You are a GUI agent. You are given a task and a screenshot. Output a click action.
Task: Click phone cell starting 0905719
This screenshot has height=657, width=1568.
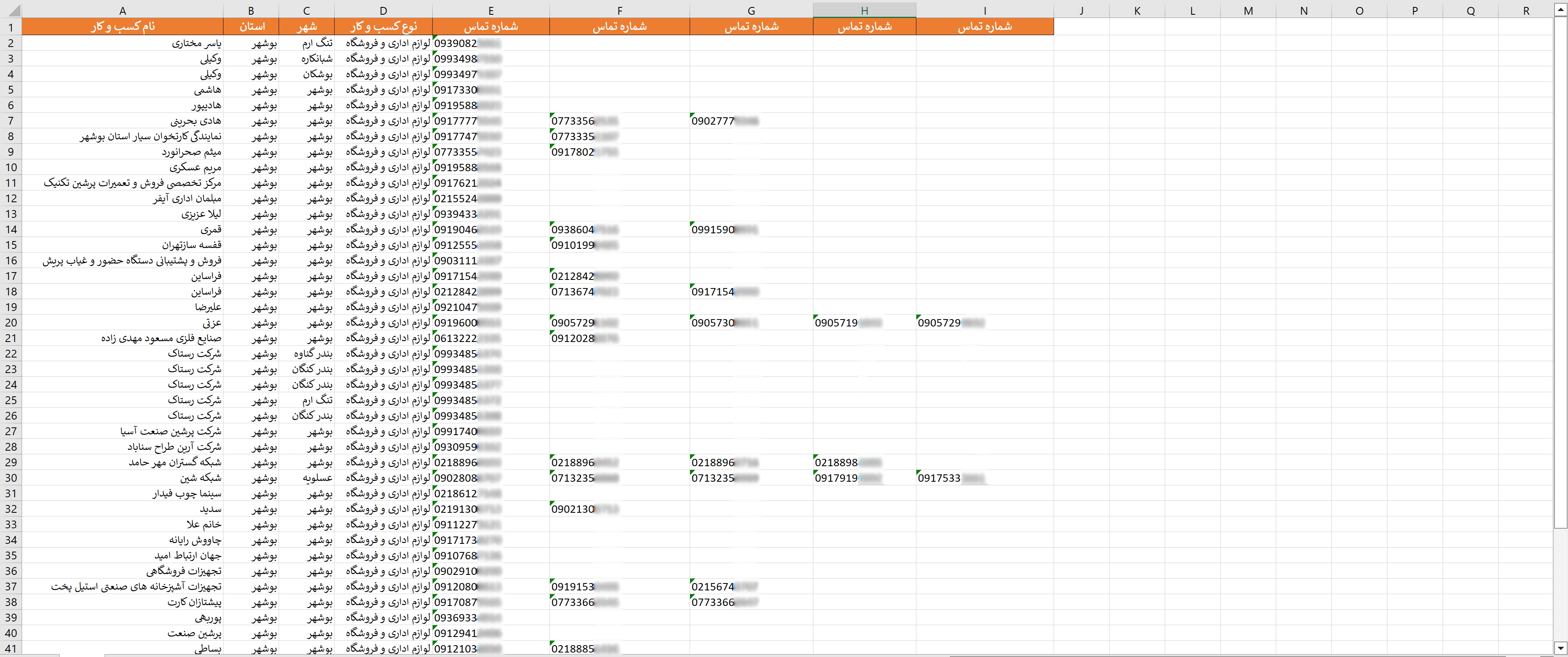pyautogui.click(x=864, y=323)
